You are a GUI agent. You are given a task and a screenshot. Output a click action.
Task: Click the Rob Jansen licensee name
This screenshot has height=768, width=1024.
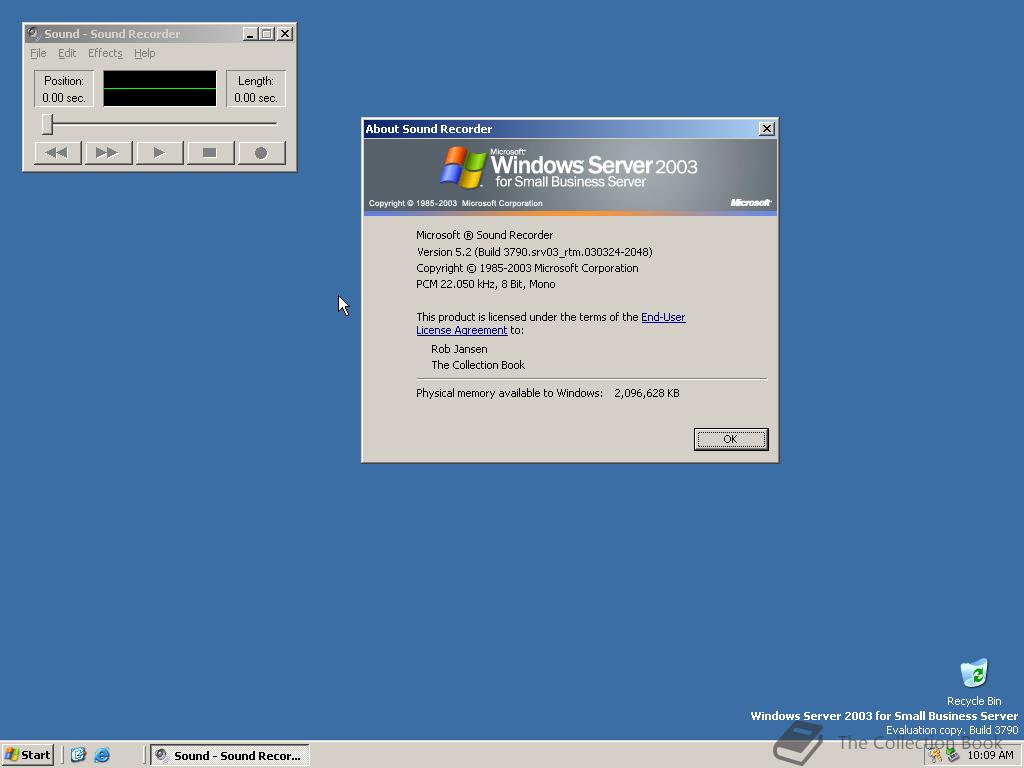pyautogui.click(x=459, y=349)
